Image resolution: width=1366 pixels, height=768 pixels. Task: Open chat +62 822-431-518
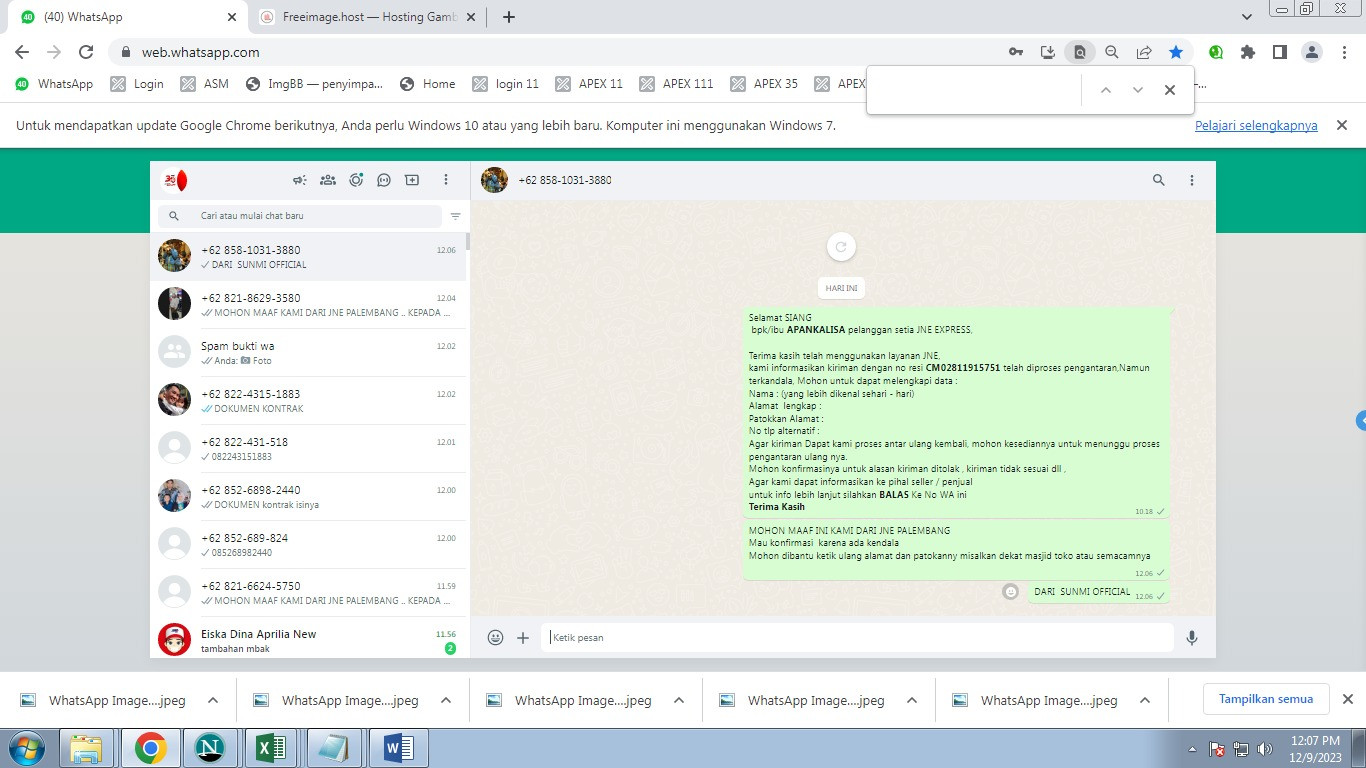tap(308, 449)
